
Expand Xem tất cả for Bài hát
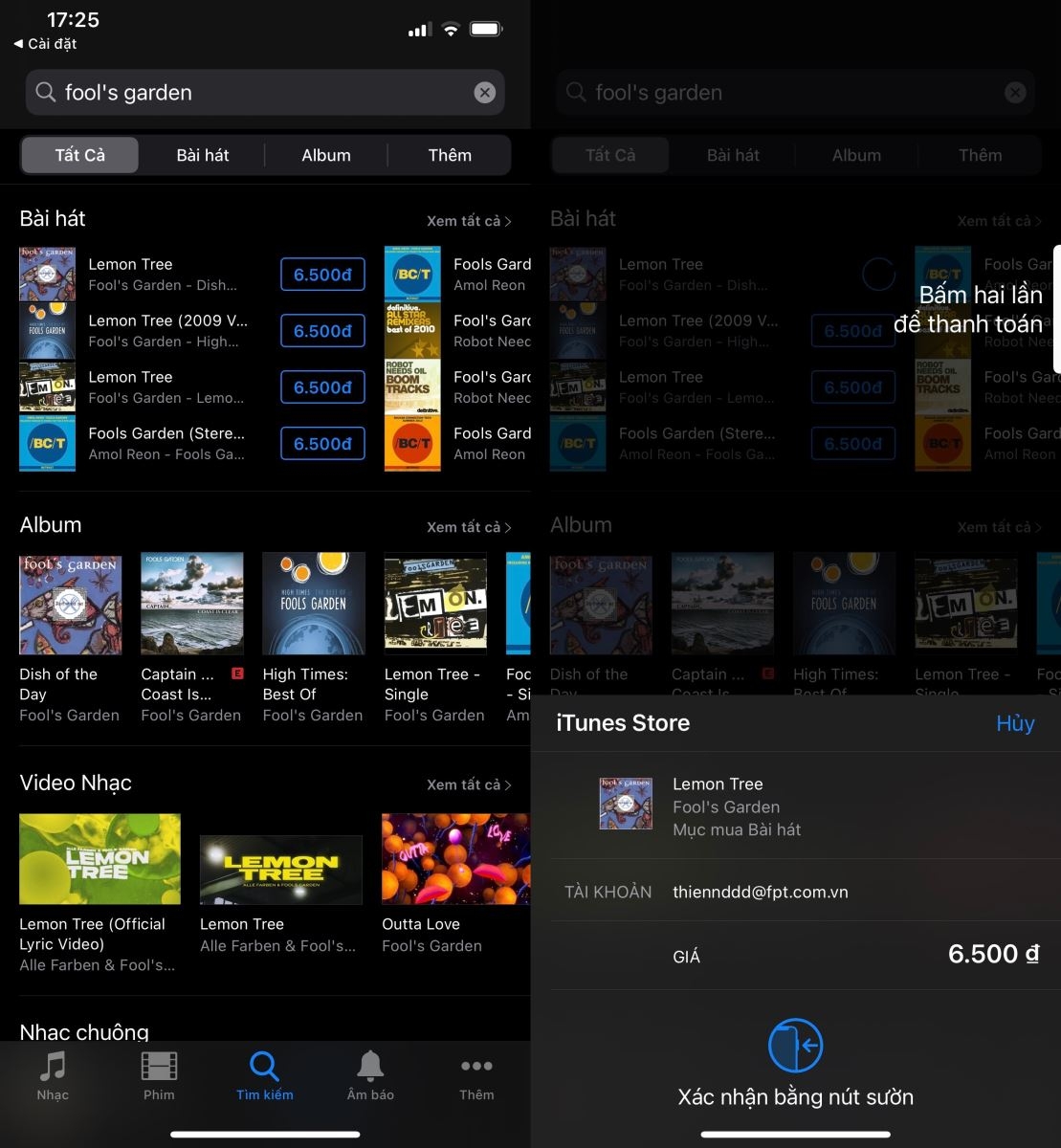469,221
